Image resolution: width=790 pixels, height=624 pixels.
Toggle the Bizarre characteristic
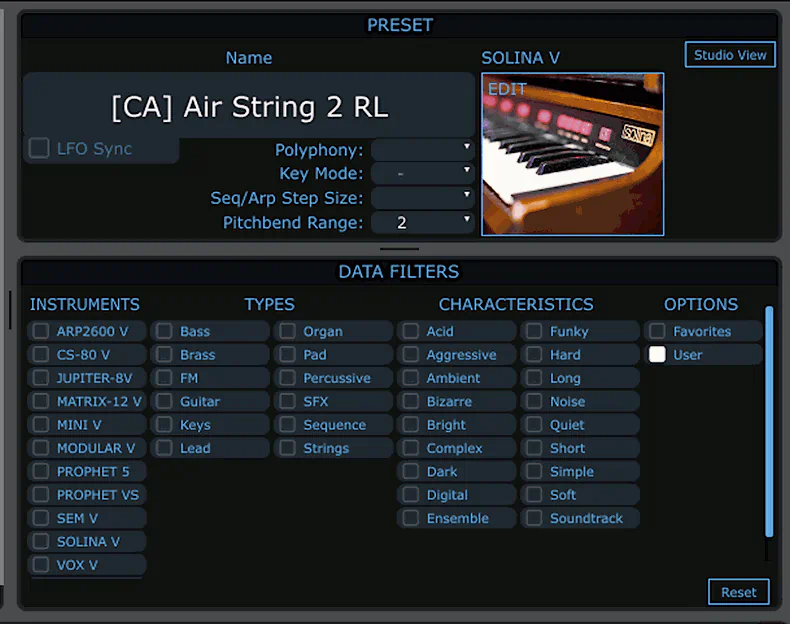411,401
